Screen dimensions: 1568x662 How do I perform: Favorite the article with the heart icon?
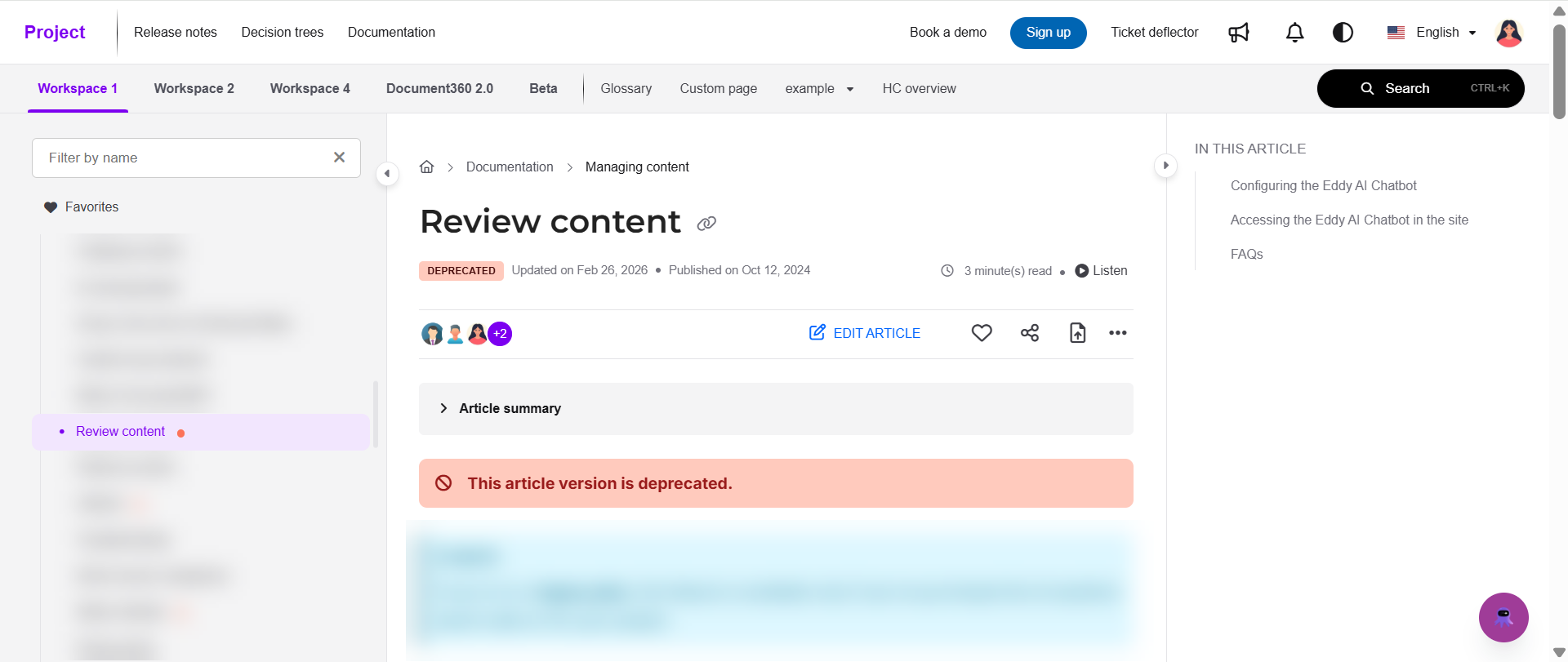tap(982, 333)
